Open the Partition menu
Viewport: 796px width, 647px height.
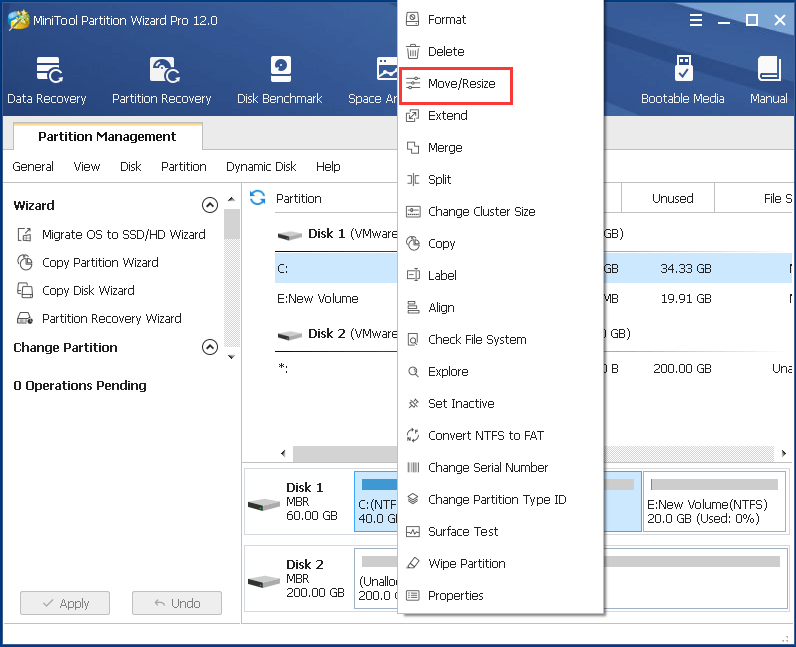tap(184, 167)
